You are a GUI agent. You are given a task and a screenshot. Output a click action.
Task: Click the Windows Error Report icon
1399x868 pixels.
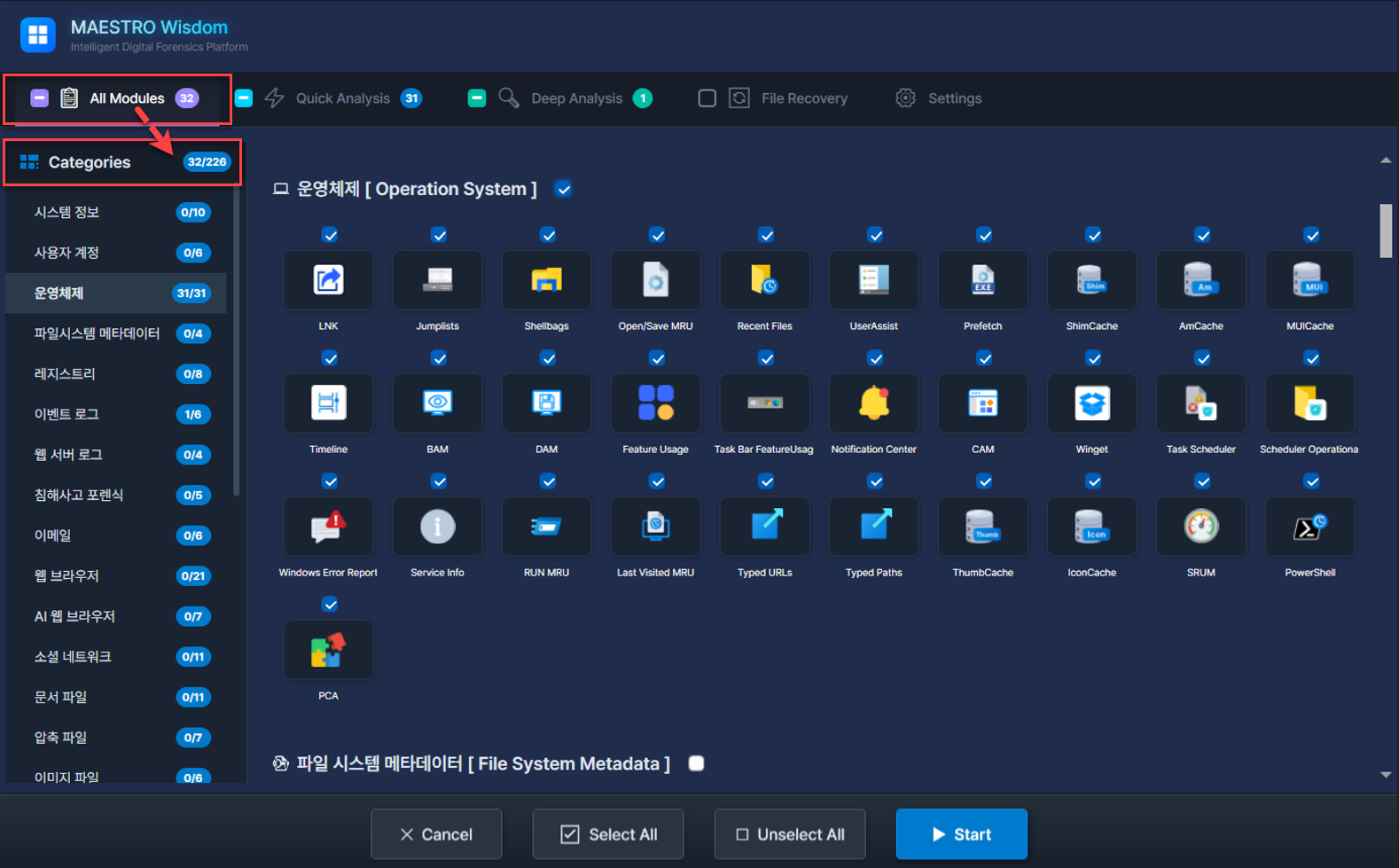pos(328,527)
